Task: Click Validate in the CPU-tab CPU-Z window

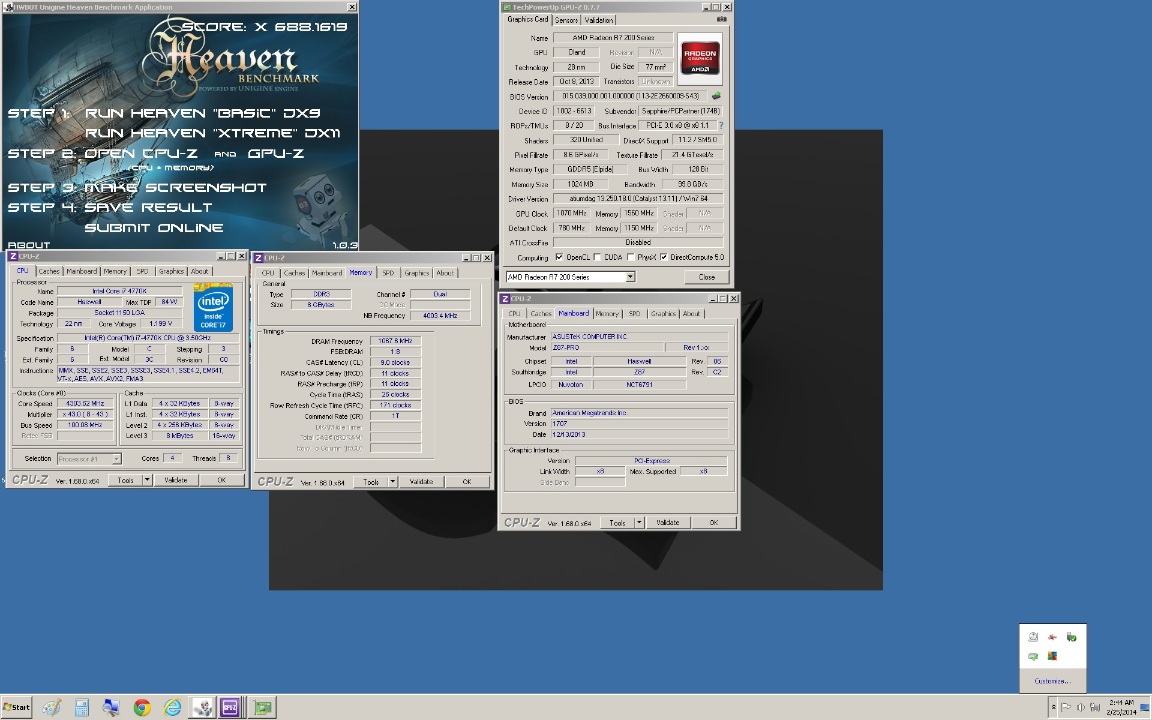Action: point(176,480)
